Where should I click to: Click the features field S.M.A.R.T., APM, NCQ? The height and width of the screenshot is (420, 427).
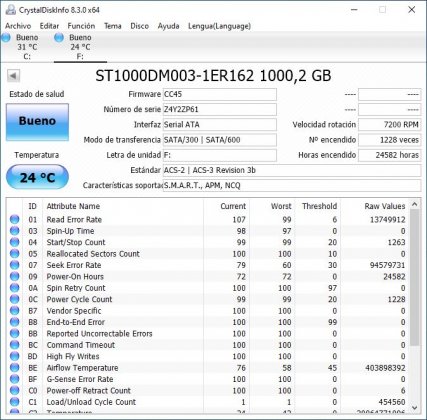(x=292, y=185)
